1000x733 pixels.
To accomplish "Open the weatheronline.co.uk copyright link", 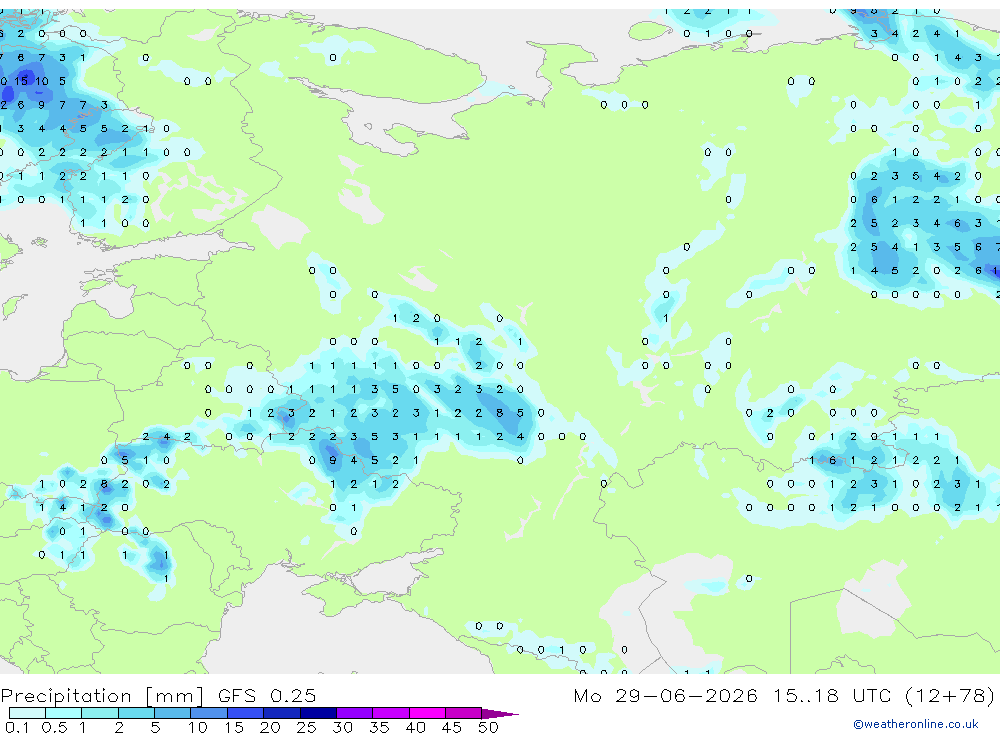I will (916, 724).
